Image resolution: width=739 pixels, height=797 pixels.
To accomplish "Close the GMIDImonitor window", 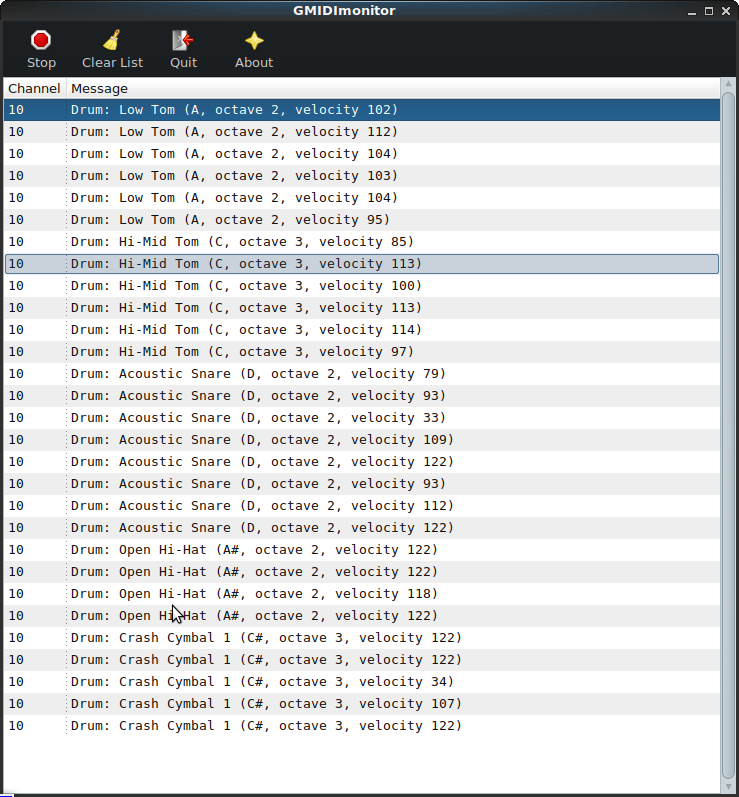I will point(726,11).
